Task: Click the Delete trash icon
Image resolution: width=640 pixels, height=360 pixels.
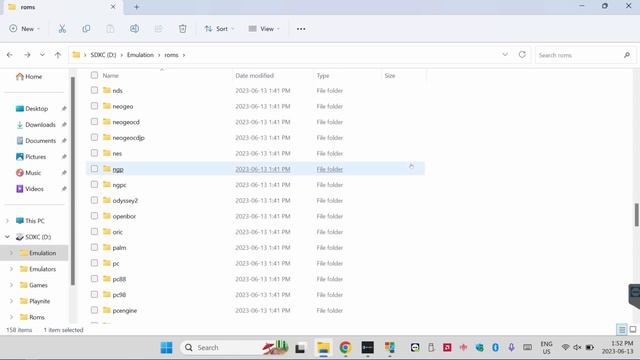Action: click(x=182, y=29)
